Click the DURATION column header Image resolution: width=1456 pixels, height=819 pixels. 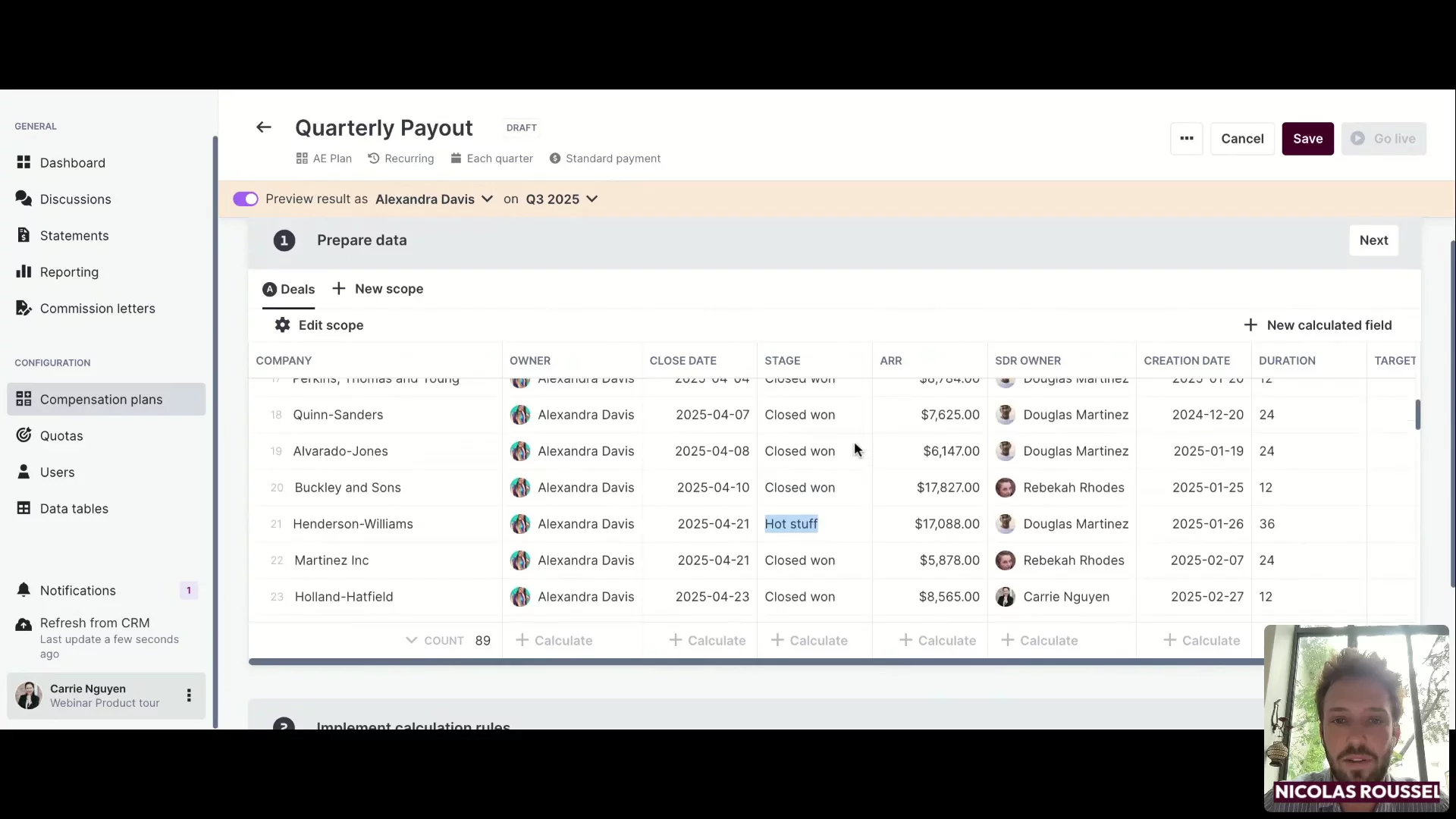pos(1287,361)
